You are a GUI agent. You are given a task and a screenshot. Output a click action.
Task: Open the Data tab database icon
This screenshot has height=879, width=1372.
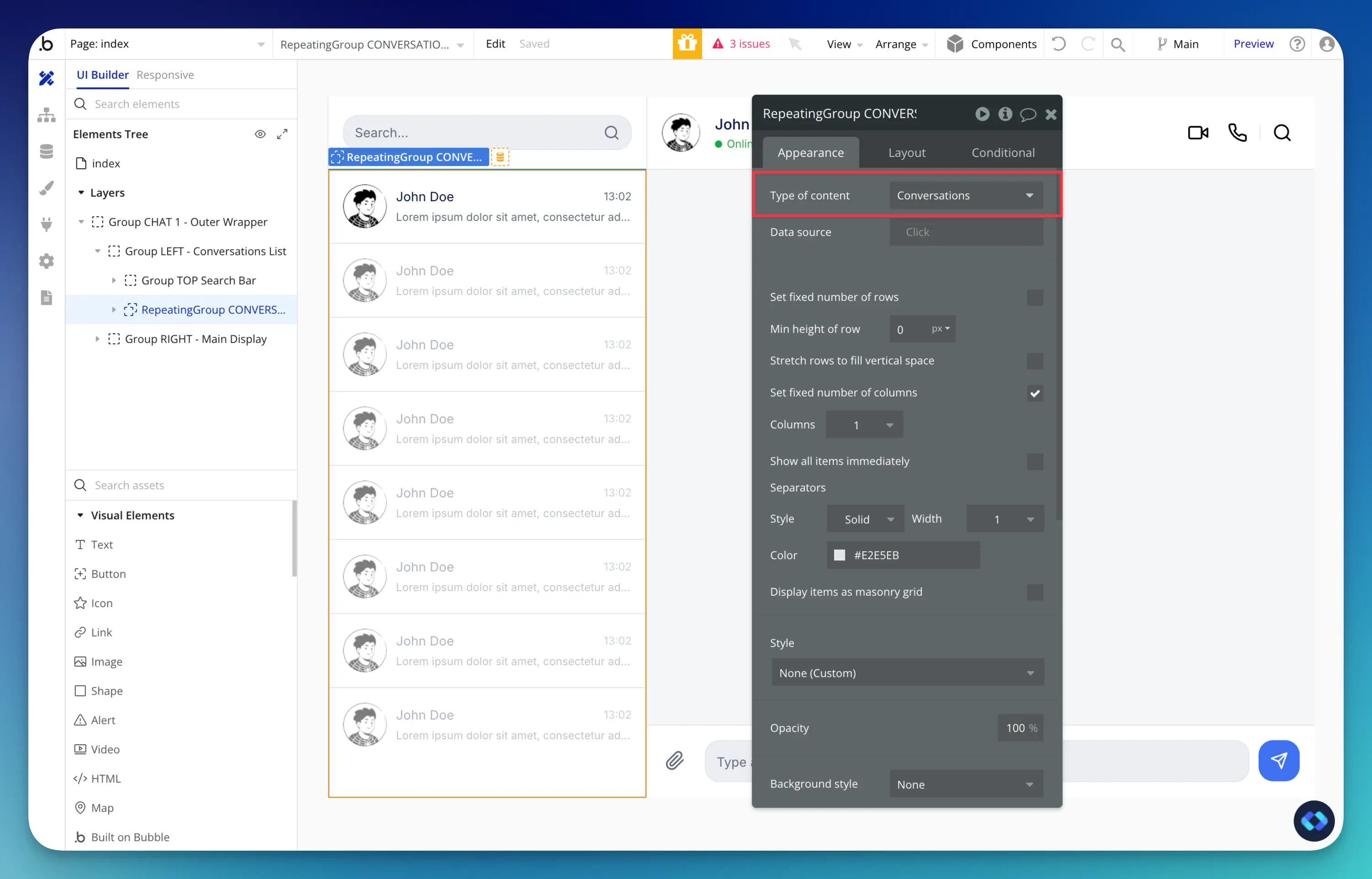(46, 151)
